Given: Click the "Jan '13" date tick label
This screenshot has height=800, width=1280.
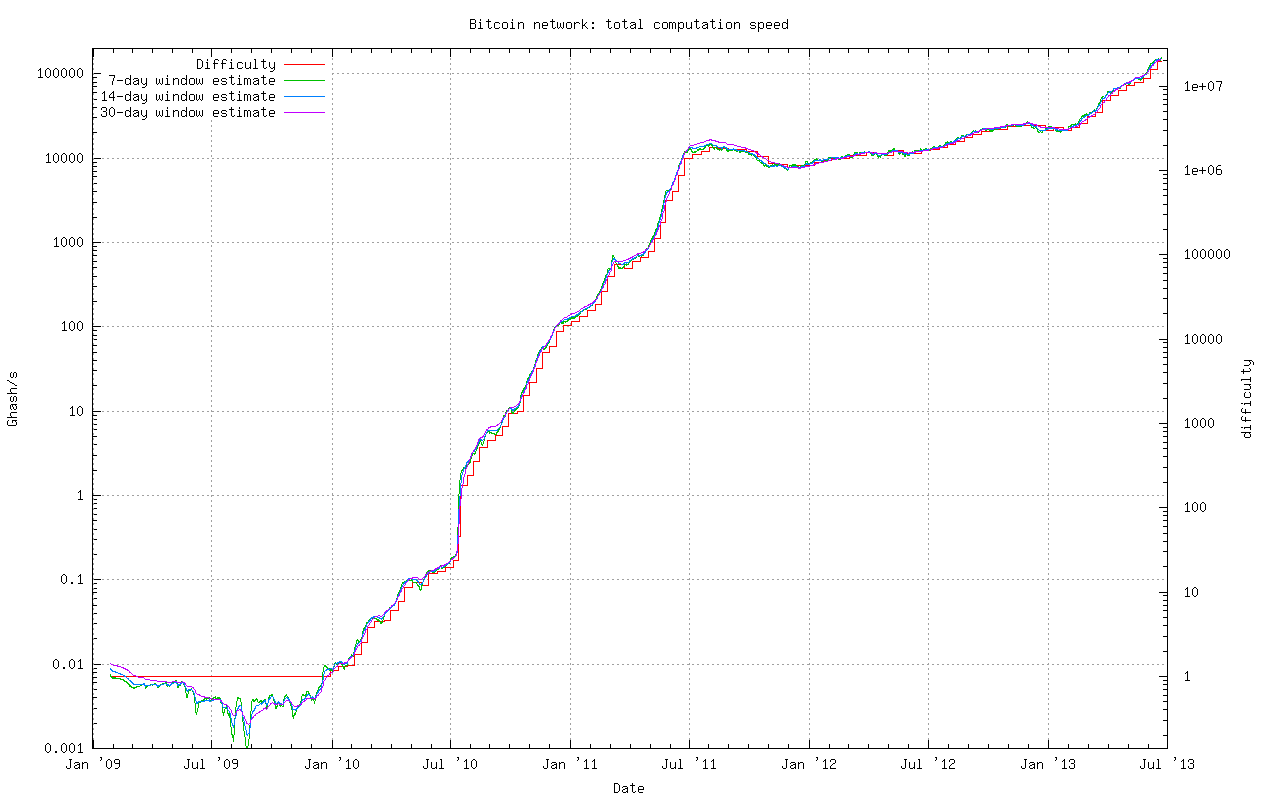Looking at the screenshot, I should [x=1049, y=765].
